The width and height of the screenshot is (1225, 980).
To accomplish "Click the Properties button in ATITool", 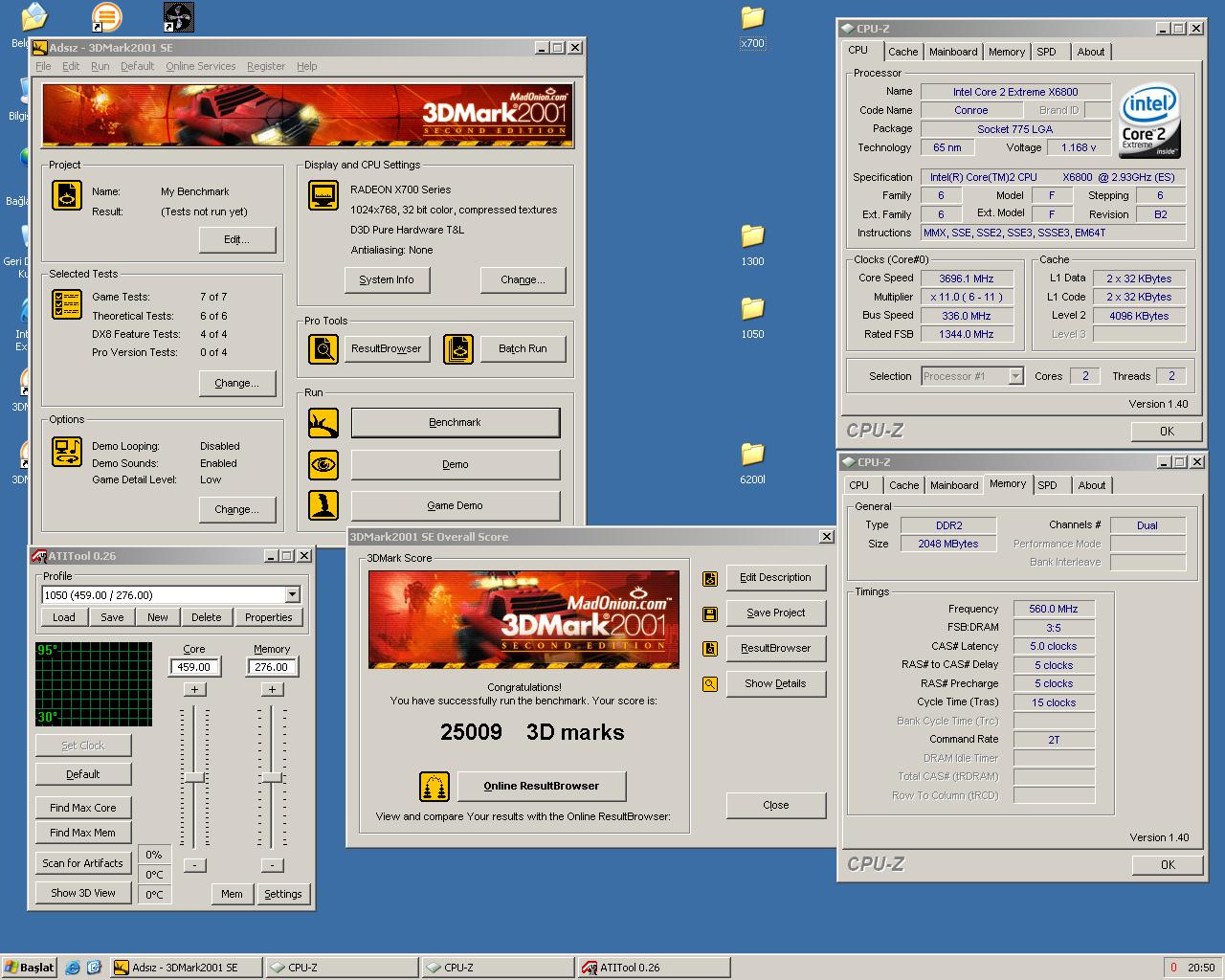I will (268, 617).
